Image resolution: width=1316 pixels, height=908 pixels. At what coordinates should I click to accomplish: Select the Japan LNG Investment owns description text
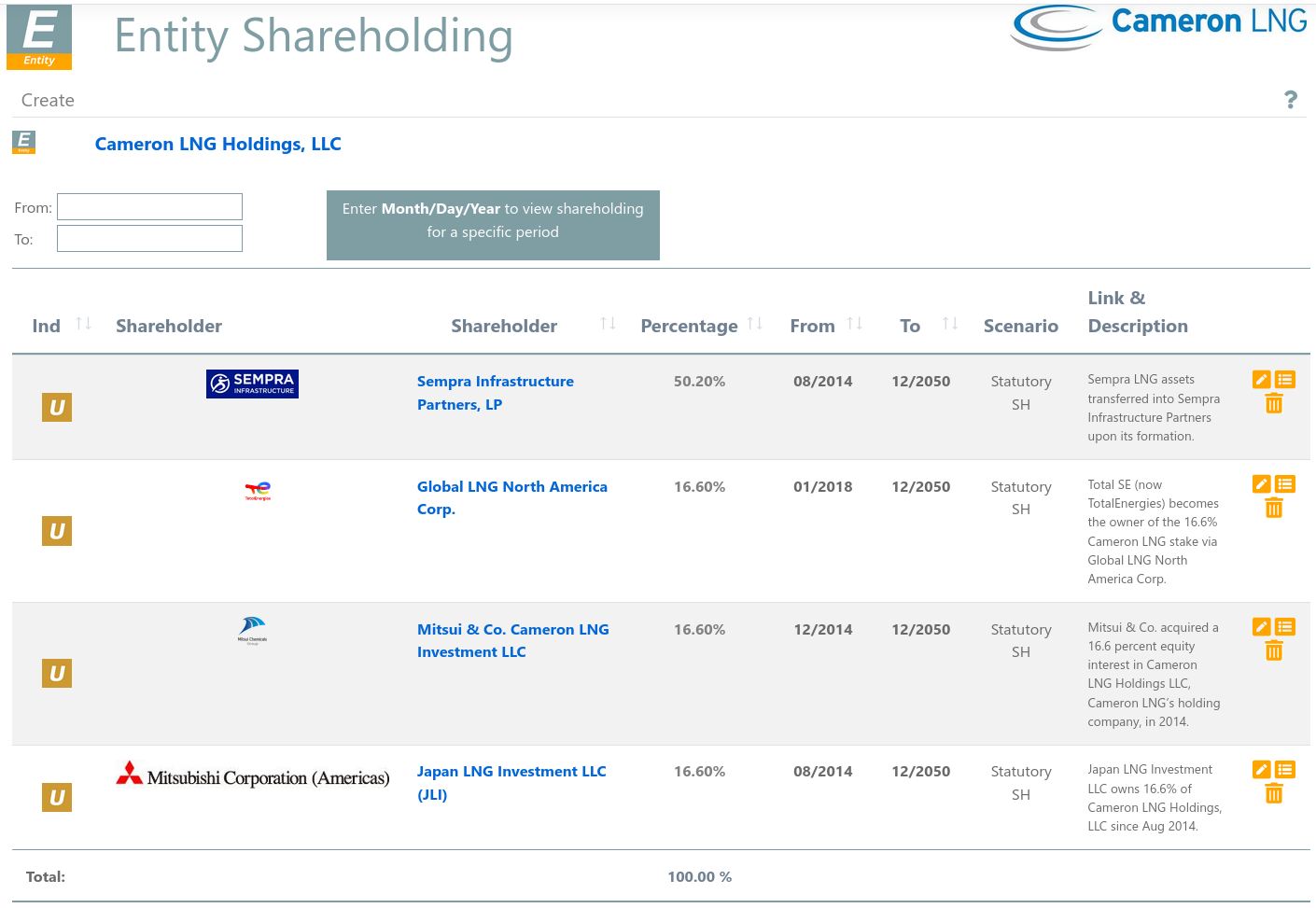tap(1155, 797)
